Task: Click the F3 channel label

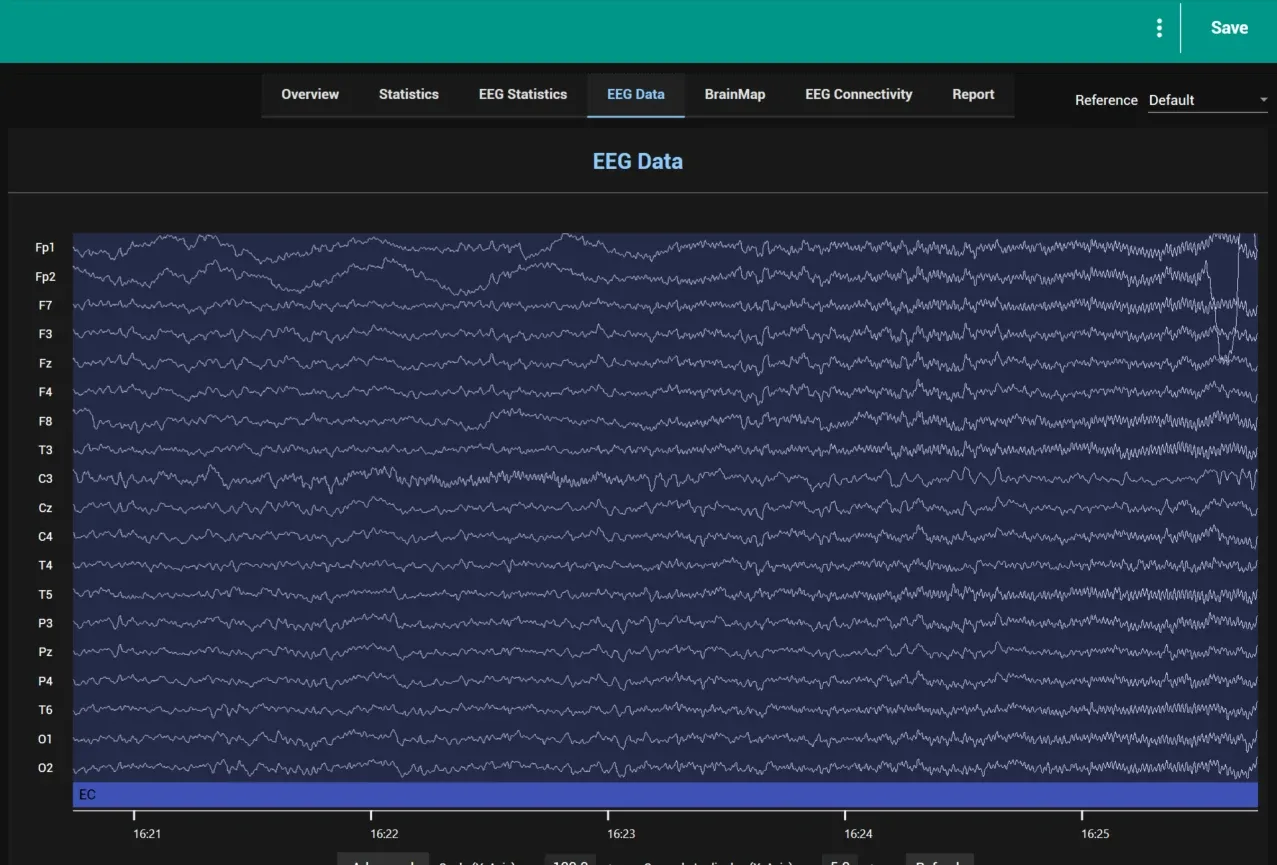Action: coord(46,334)
